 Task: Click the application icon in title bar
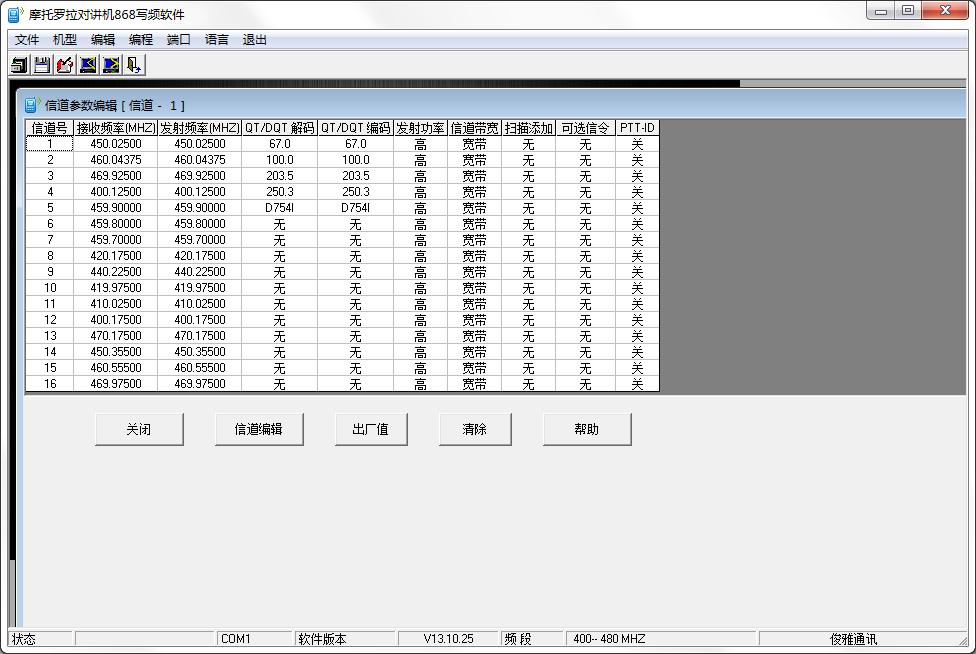(x=15, y=14)
